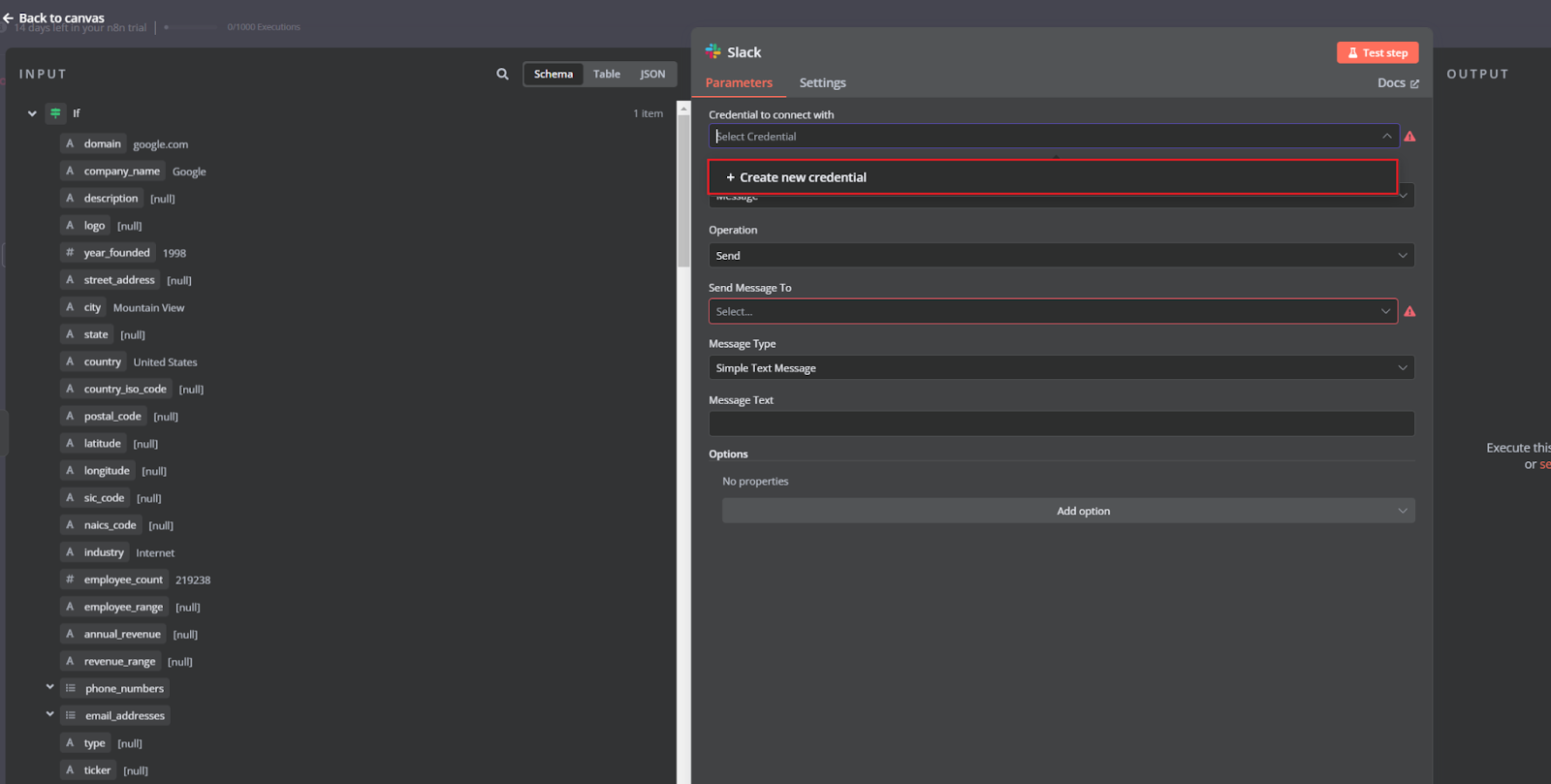The height and width of the screenshot is (784, 1551).
Task: Open the Parameters tab
Action: click(x=739, y=83)
